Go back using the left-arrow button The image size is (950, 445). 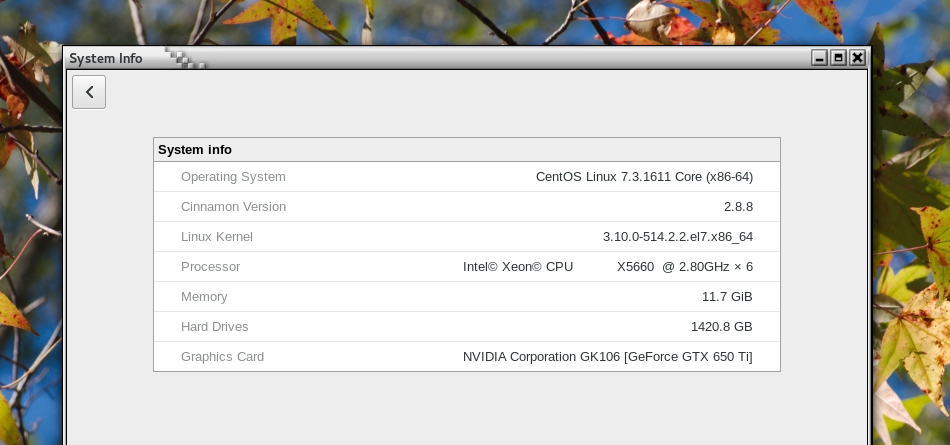tap(89, 92)
